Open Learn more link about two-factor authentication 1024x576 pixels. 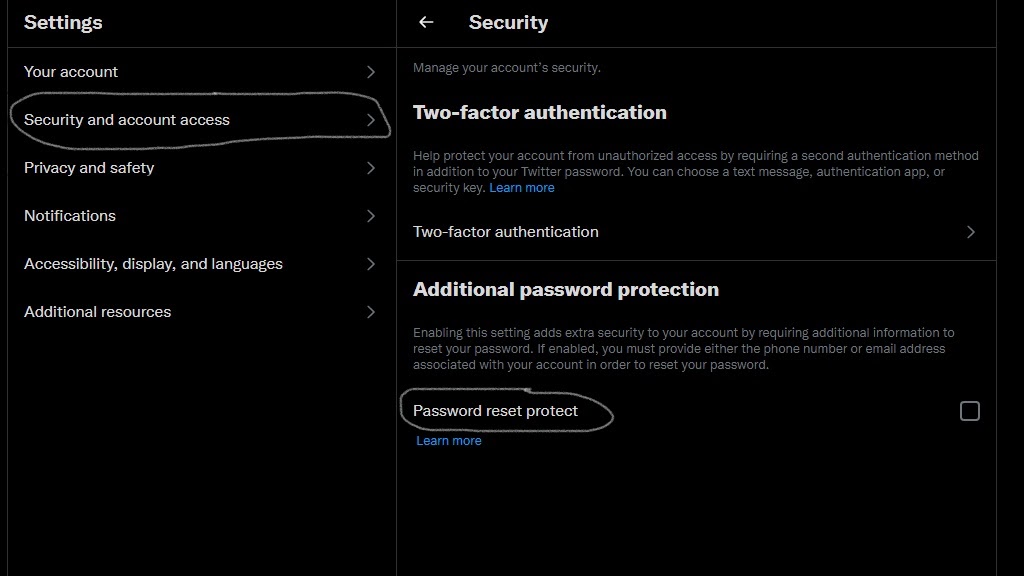tap(522, 188)
